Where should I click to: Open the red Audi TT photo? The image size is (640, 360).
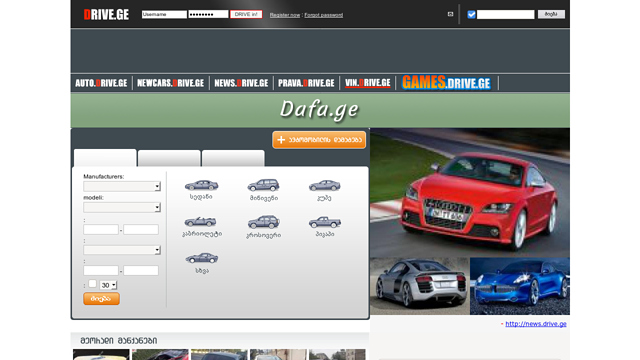click(x=470, y=193)
